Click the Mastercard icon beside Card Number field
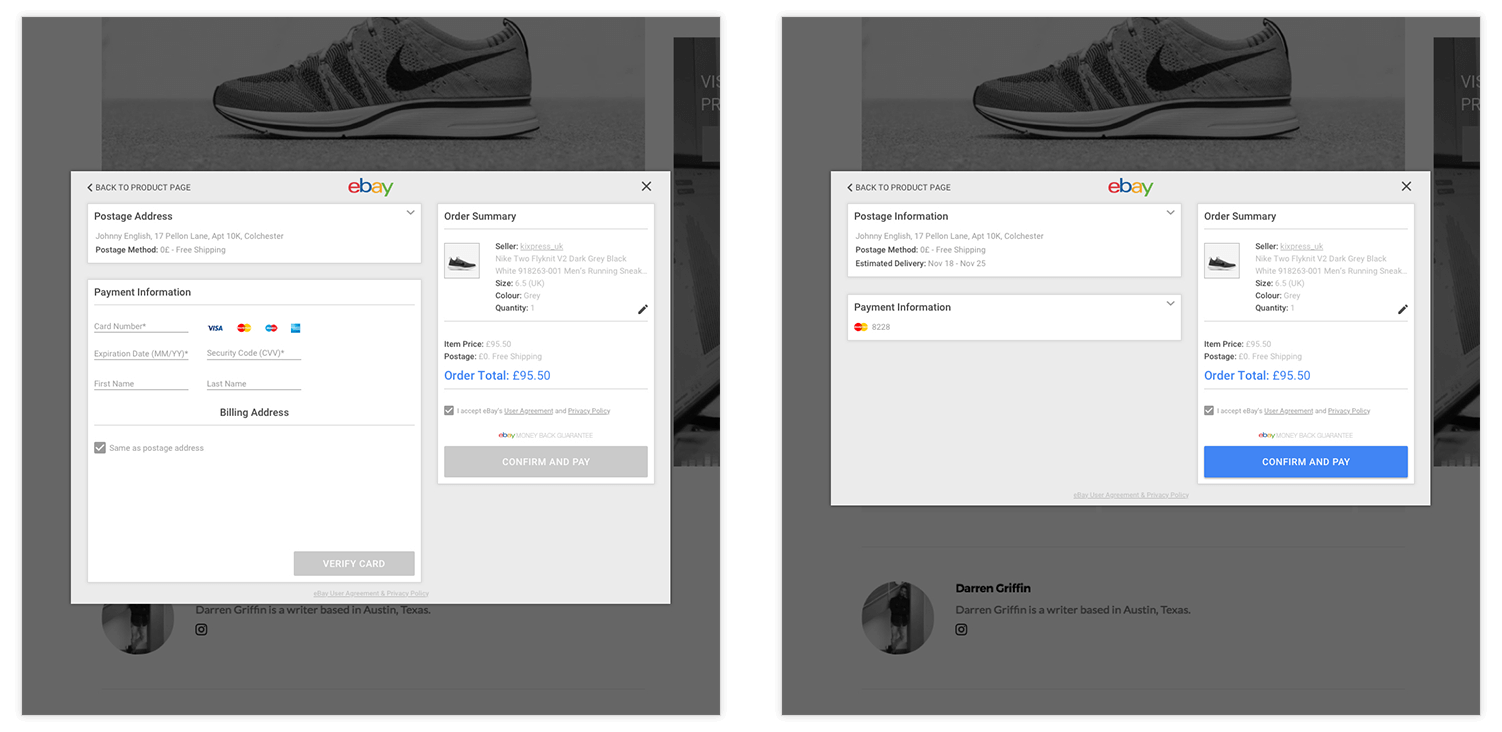Viewport: 1502px width, 732px height. point(243,328)
